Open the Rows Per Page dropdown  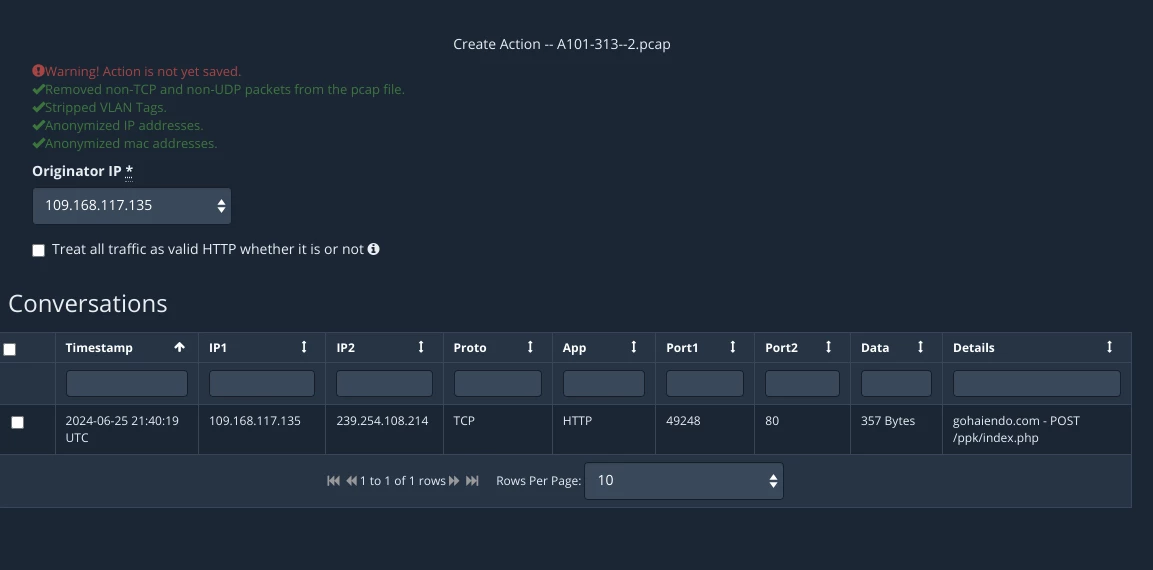[684, 481]
